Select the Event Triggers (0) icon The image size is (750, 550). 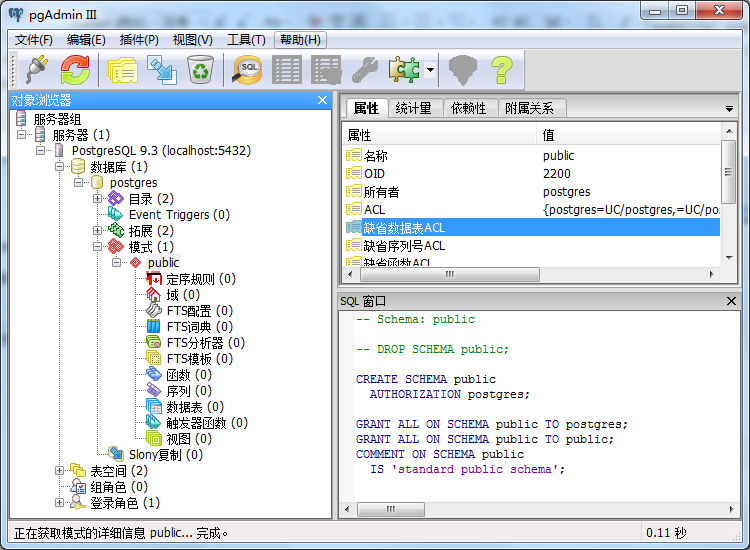tap(115, 214)
